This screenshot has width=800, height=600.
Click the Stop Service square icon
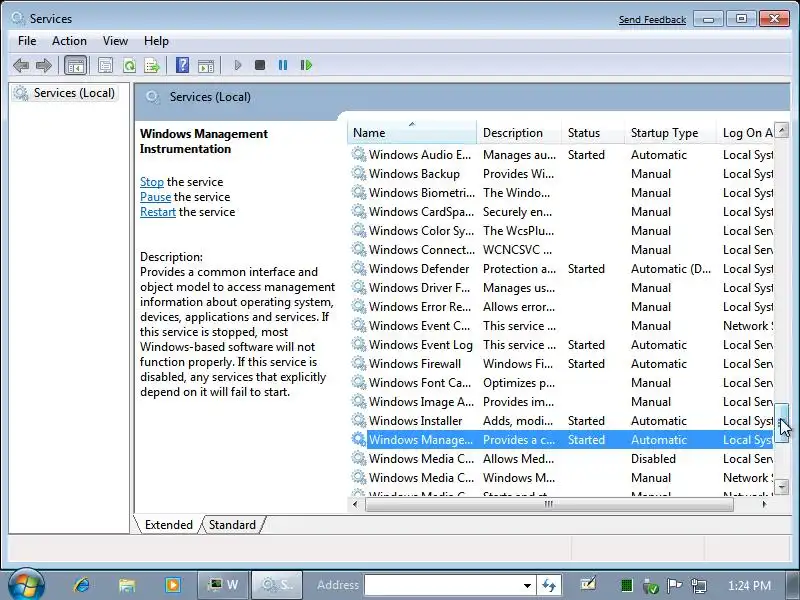(x=260, y=65)
